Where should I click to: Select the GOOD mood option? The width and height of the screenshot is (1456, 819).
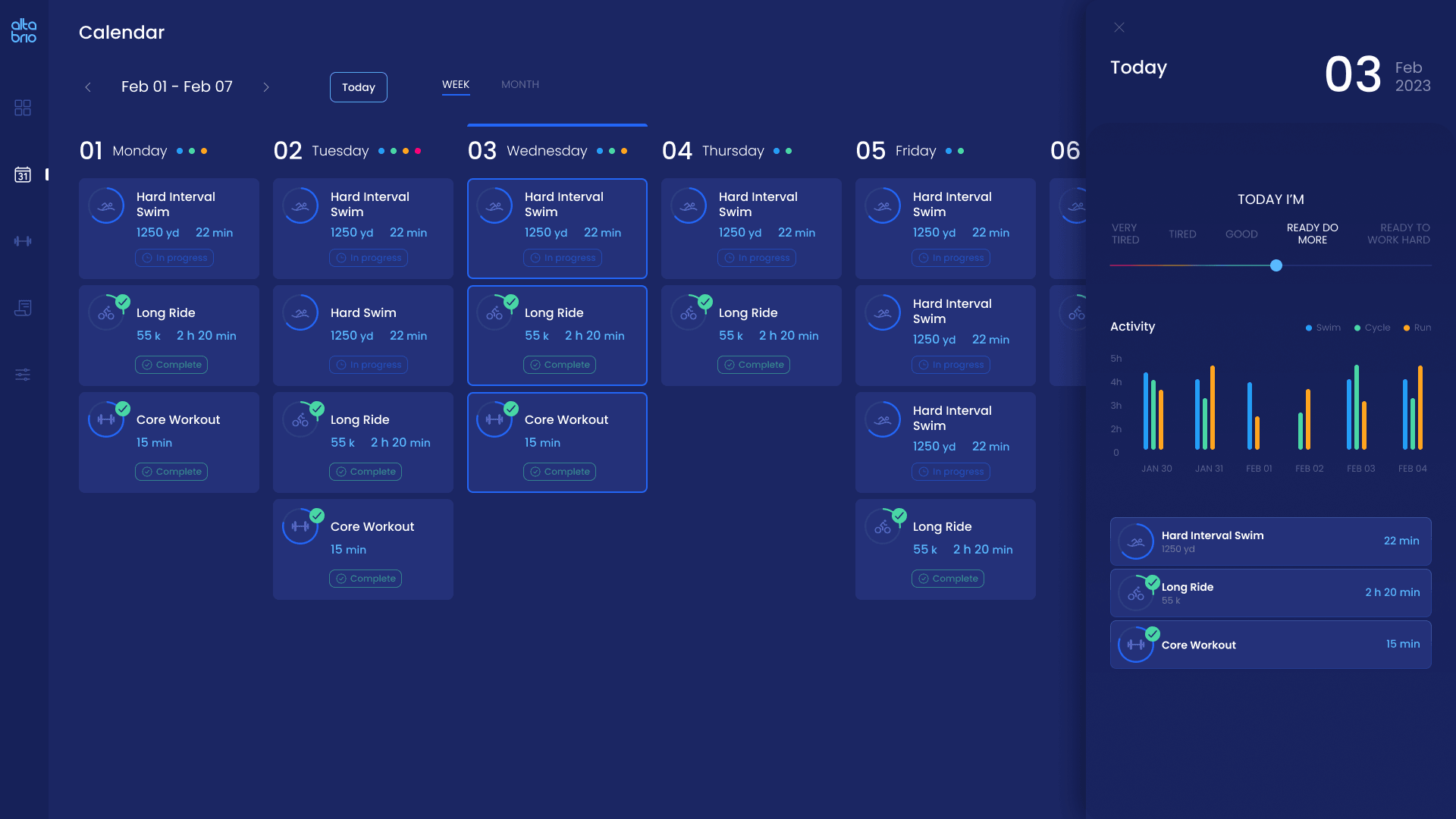point(1241,234)
